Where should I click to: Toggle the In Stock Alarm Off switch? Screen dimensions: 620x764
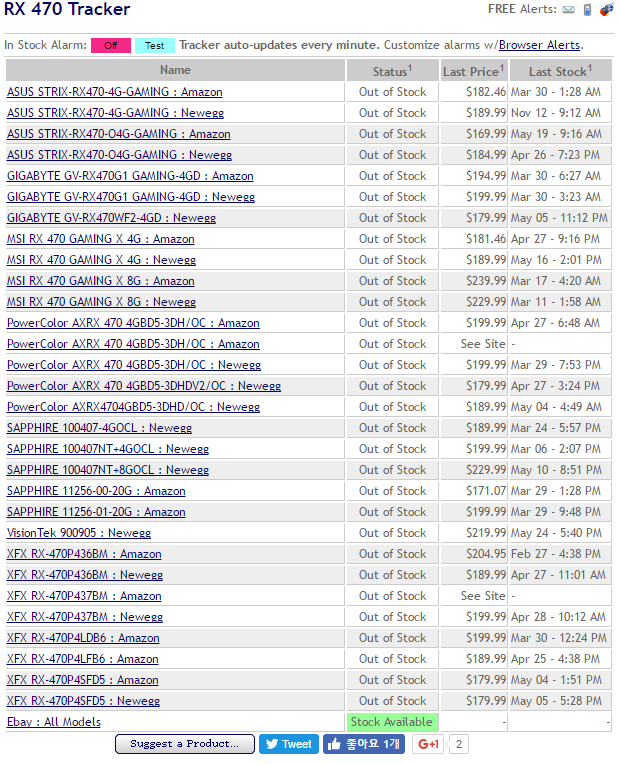(111, 45)
